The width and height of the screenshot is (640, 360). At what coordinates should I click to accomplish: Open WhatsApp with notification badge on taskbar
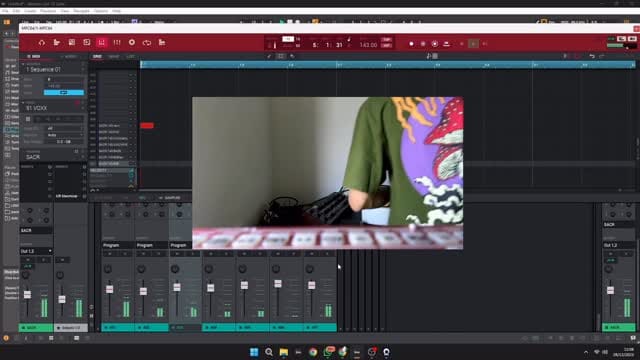[328, 352]
